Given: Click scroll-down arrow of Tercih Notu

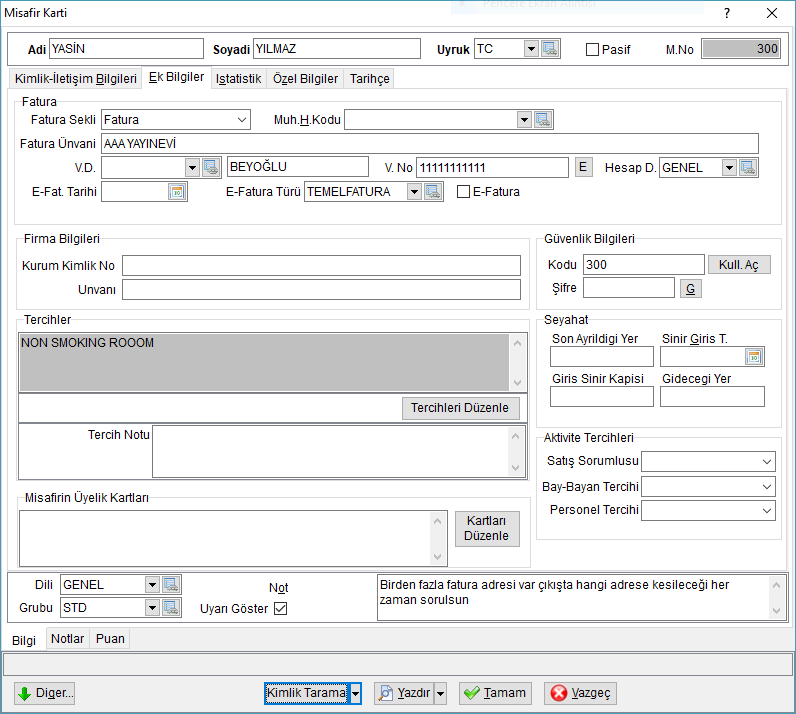Looking at the screenshot, I should (x=515, y=467).
